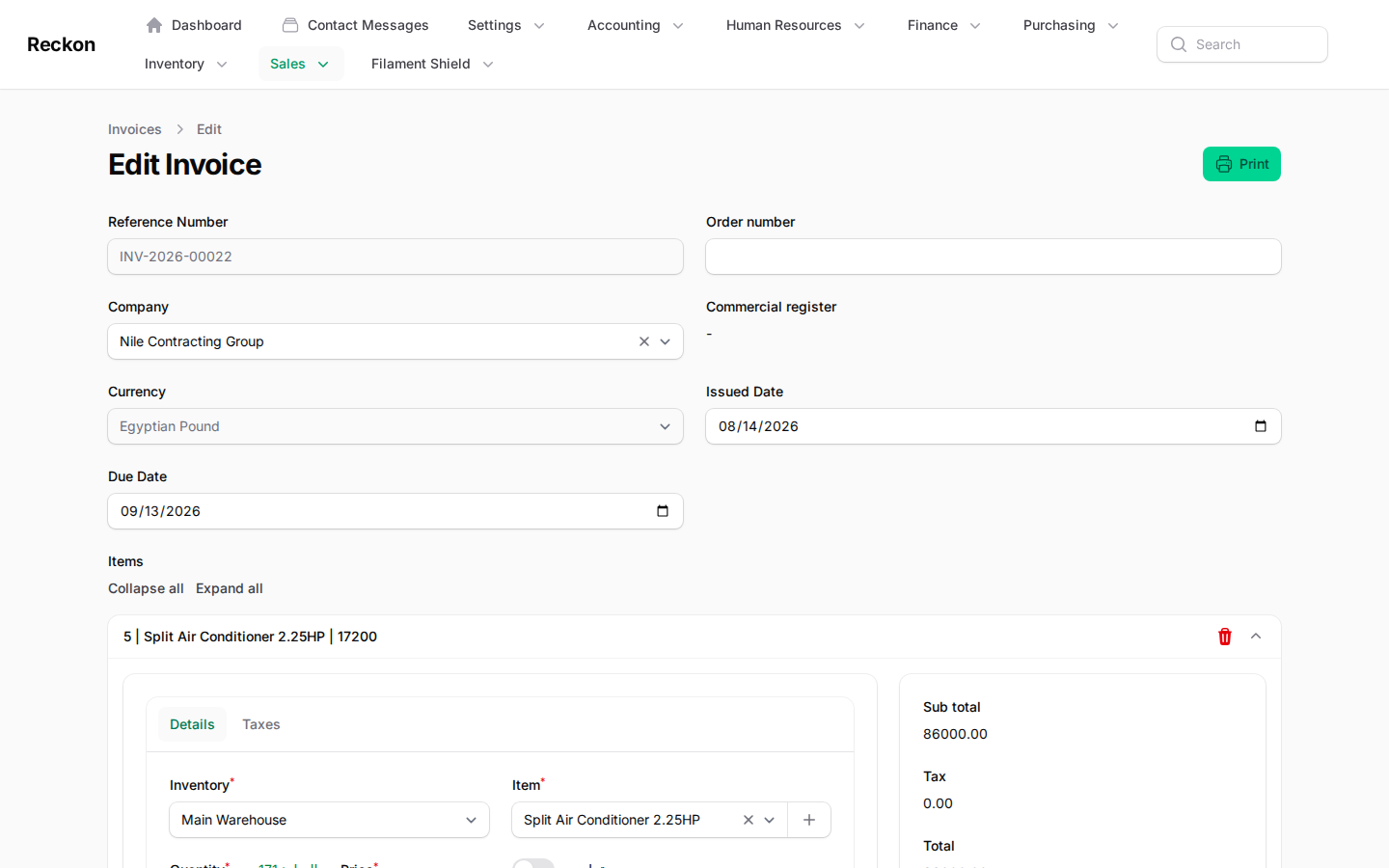The height and width of the screenshot is (868, 1389).
Task: Open the Item dropdown chevron
Action: point(770,820)
